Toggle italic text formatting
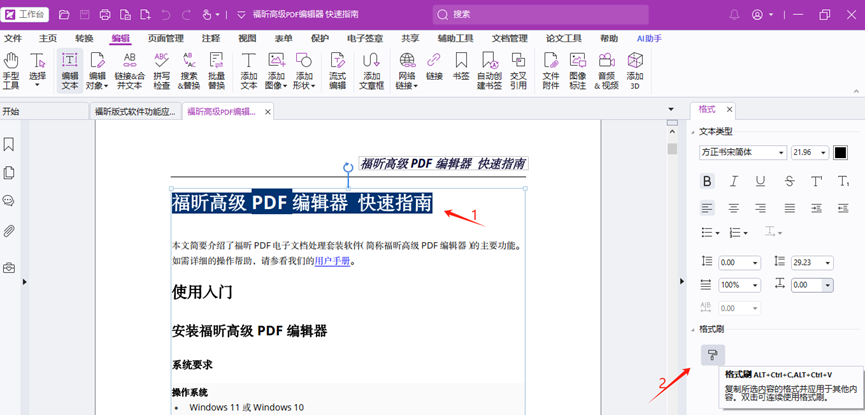Viewport: 865px width, 415px height. pyautogui.click(x=734, y=181)
